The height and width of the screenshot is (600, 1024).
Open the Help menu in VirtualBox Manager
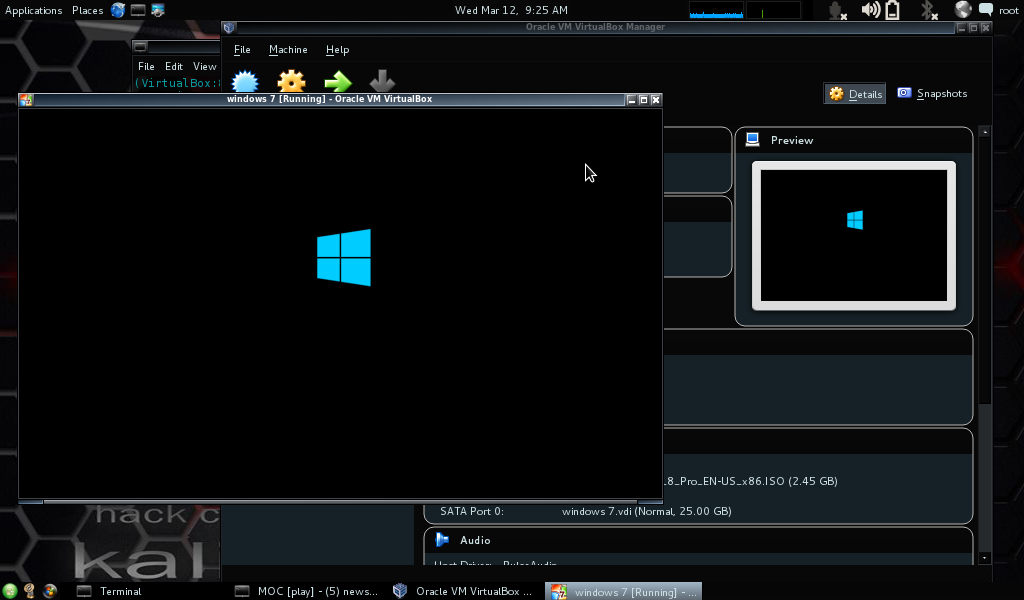point(338,50)
